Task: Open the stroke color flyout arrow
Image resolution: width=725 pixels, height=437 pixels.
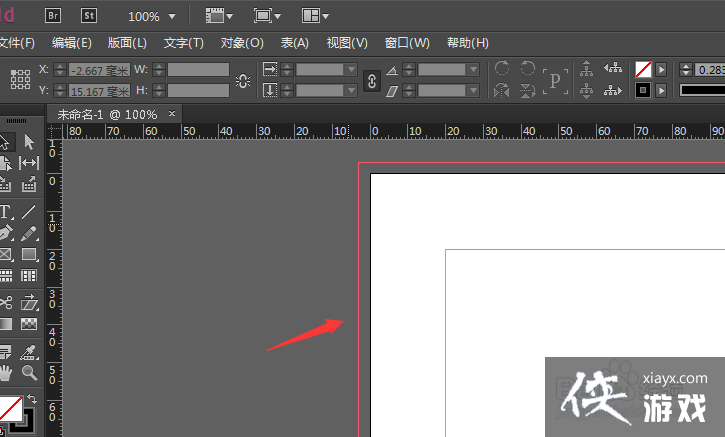Action: coord(661,90)
